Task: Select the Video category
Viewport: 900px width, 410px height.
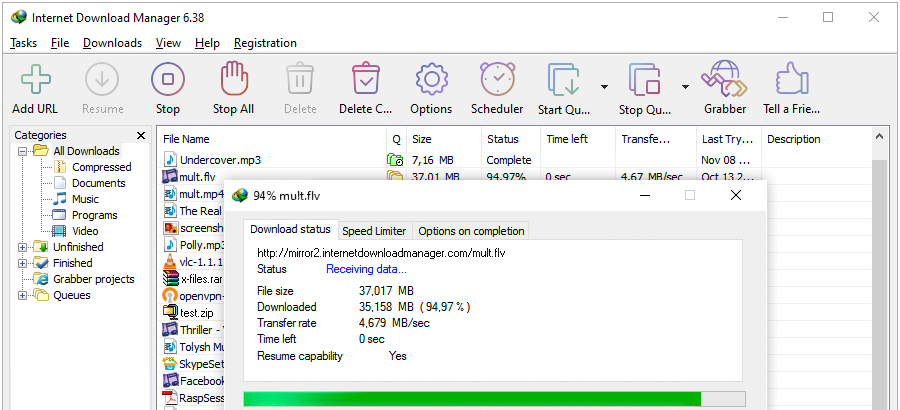Action: pos(85,231)
